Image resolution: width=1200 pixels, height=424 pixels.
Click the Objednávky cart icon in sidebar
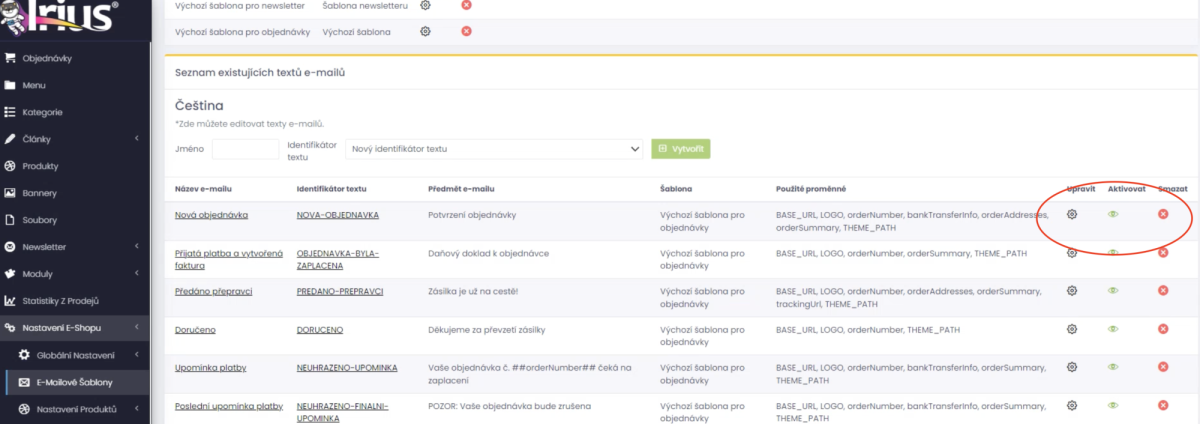[10, 58]
